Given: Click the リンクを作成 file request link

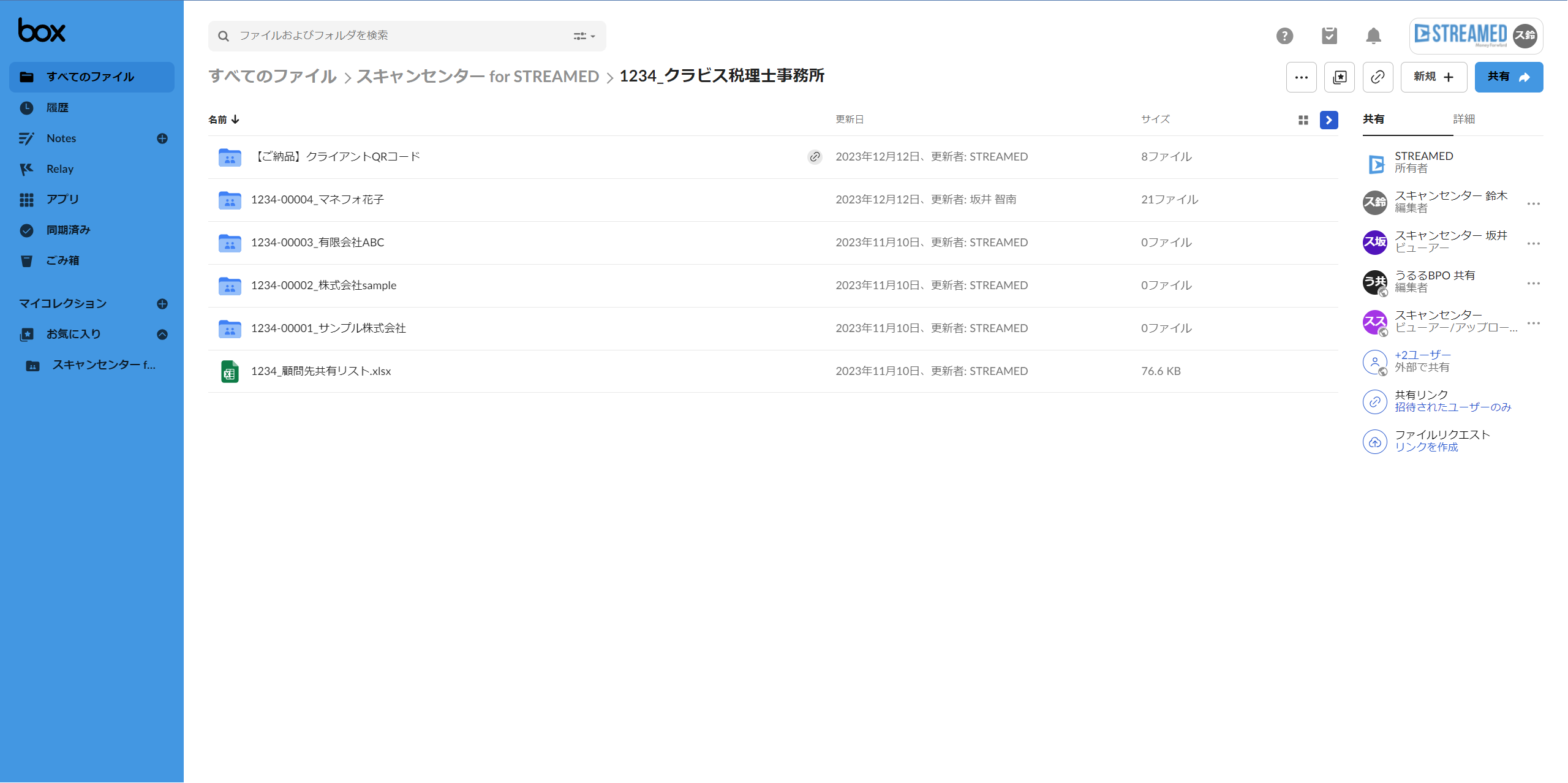Looking at the screenshot, I should 1426,447.
